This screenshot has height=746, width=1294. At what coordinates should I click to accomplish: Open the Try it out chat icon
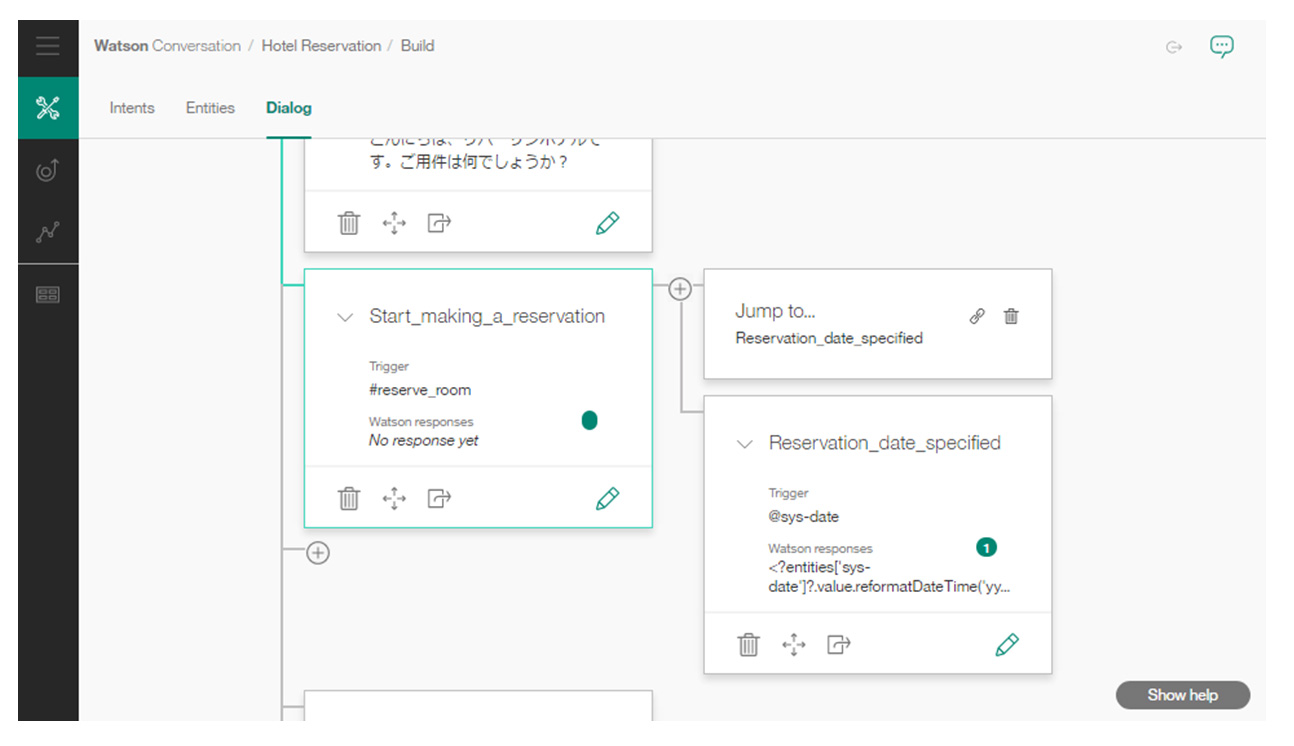pos(1221,46)
